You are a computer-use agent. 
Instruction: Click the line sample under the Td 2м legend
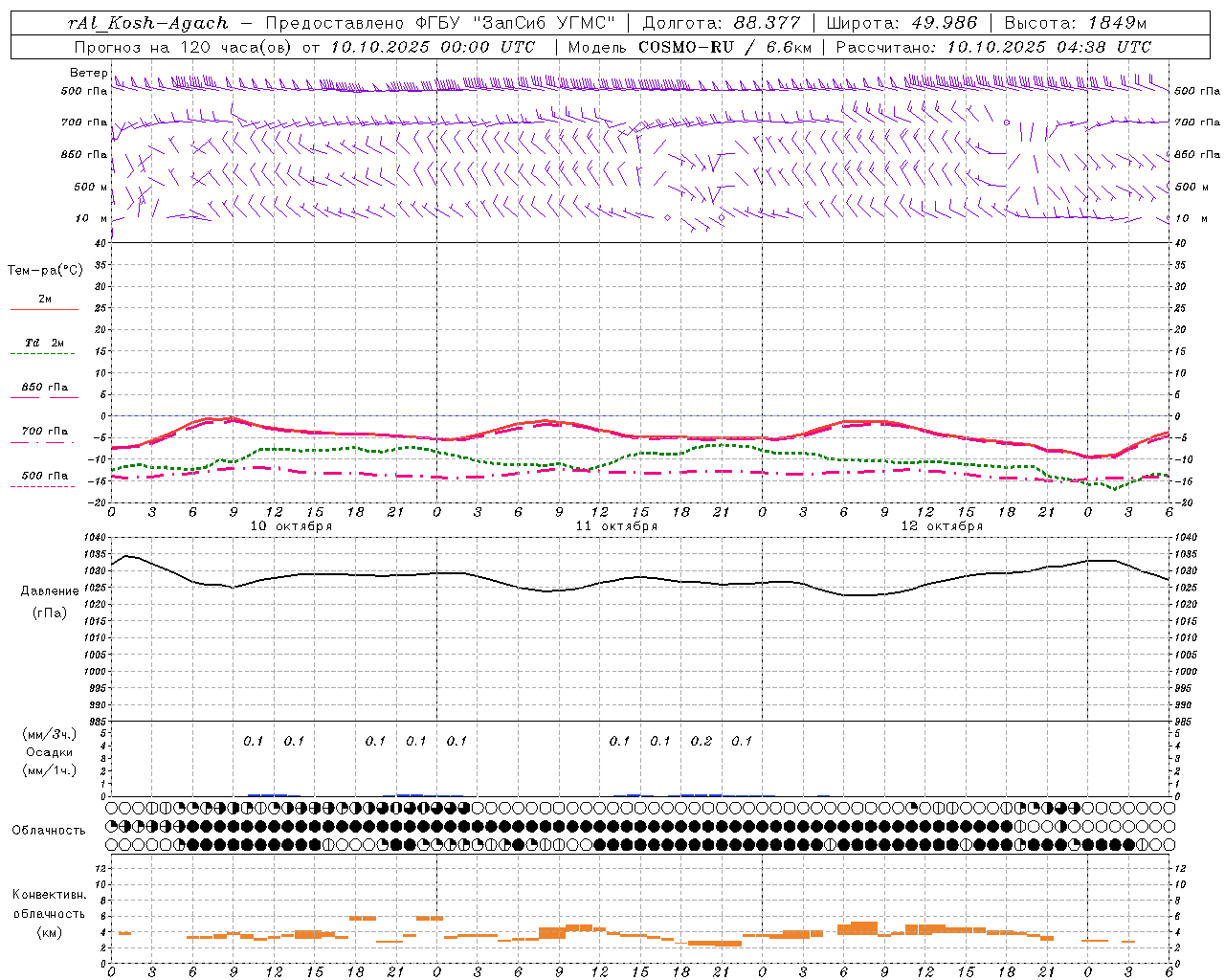pyautogui.click(x=42, y=354)
